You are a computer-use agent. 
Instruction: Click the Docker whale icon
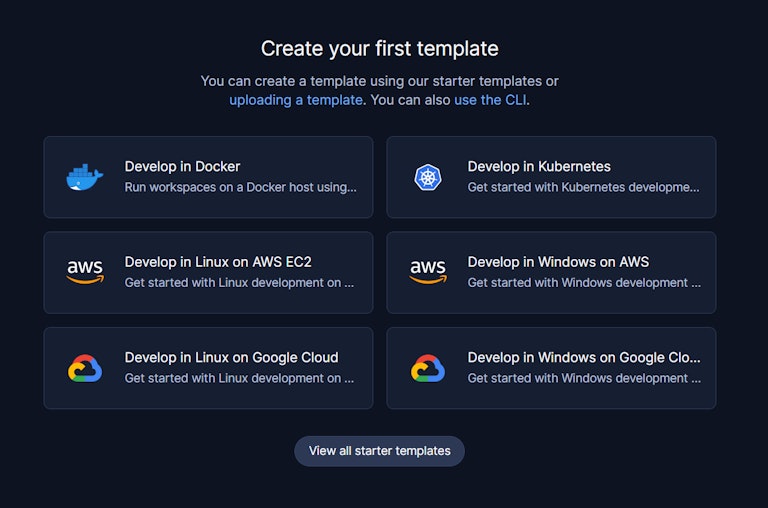coord(85,177)
